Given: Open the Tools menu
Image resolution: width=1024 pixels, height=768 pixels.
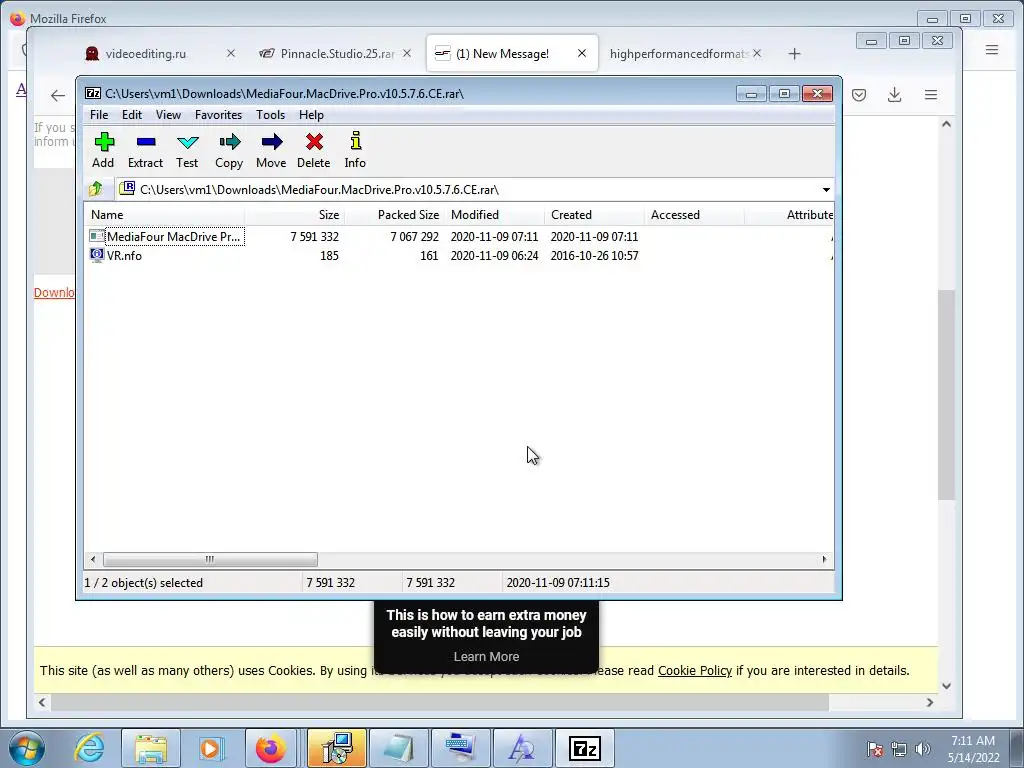Looking at the screenshot, I should [x=270, y=115].
